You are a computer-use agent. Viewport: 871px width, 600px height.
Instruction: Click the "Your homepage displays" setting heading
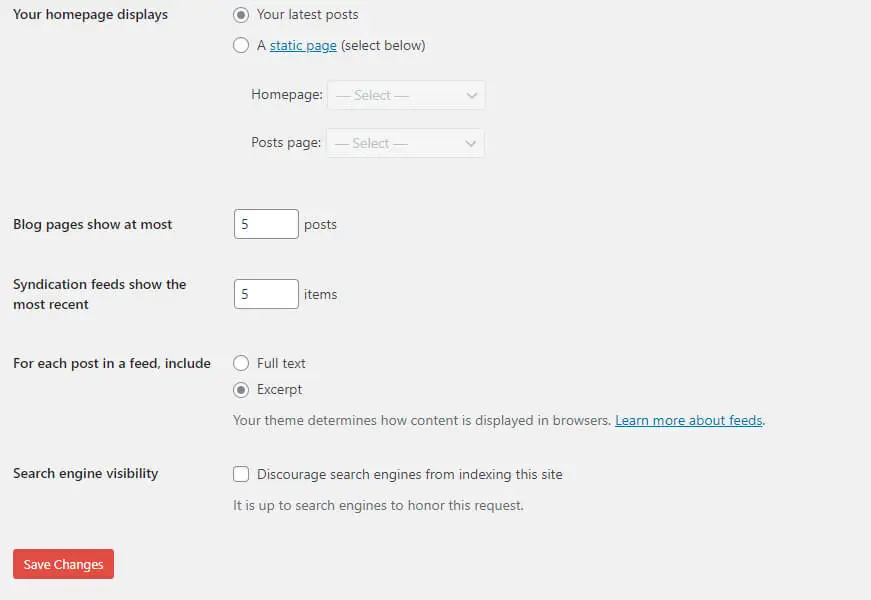[90, 15]
